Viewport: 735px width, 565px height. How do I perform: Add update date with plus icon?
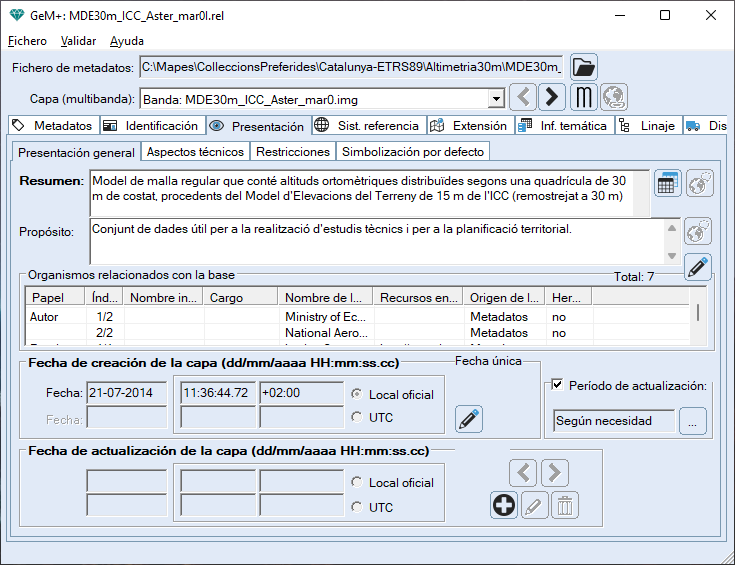505,506
